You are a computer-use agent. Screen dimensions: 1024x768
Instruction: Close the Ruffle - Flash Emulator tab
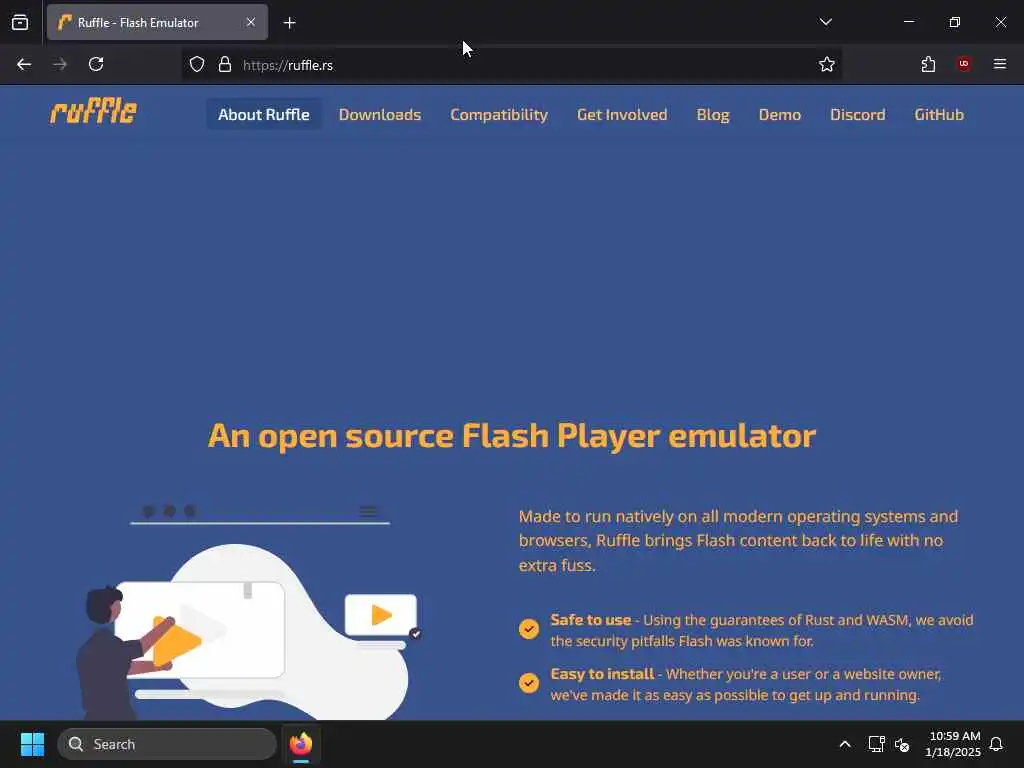point(251,22)
